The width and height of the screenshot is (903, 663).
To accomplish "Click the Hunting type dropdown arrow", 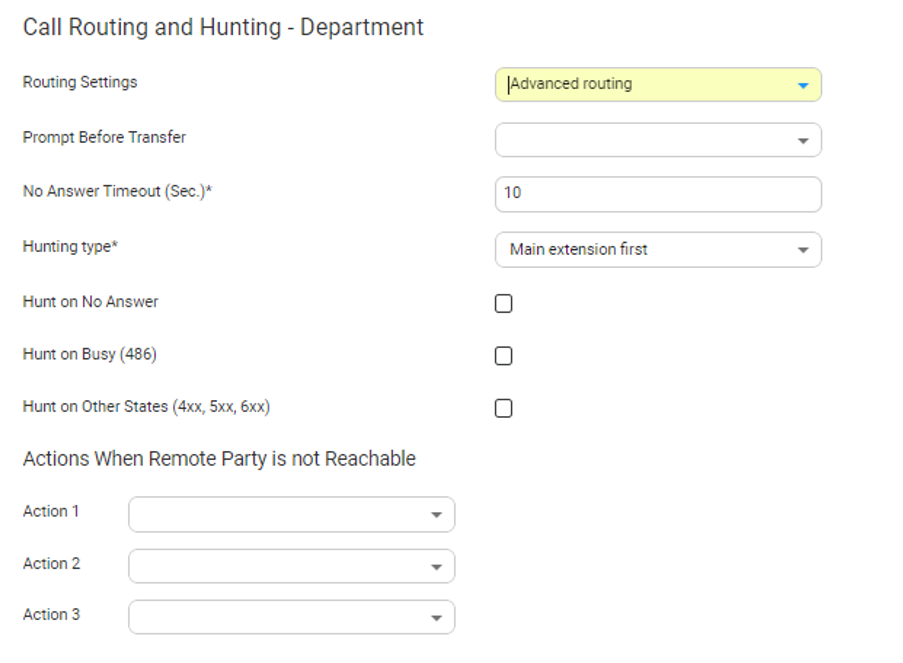I will tap(802, 251).
